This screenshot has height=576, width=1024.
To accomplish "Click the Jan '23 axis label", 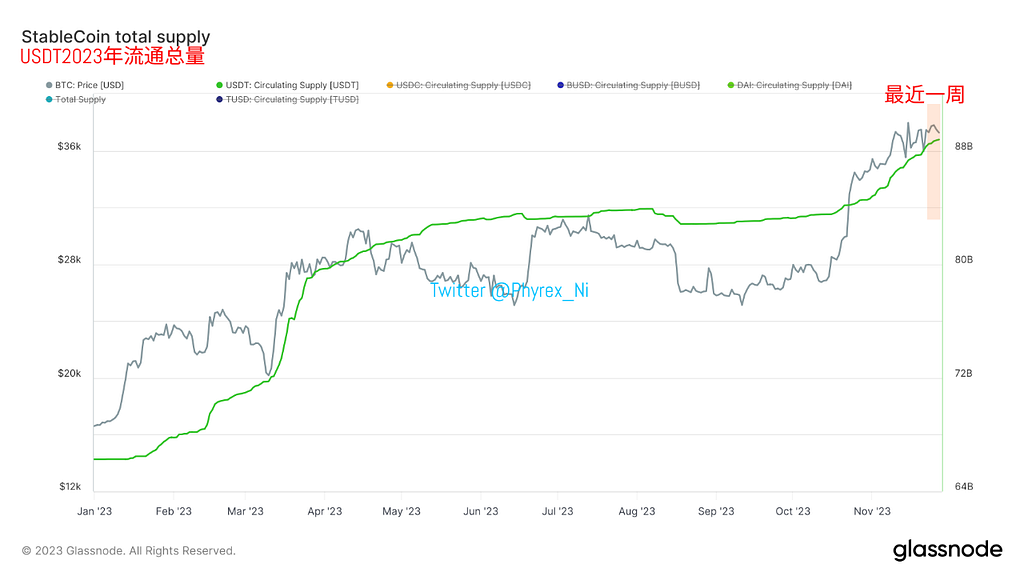I will tap(95, 511).
